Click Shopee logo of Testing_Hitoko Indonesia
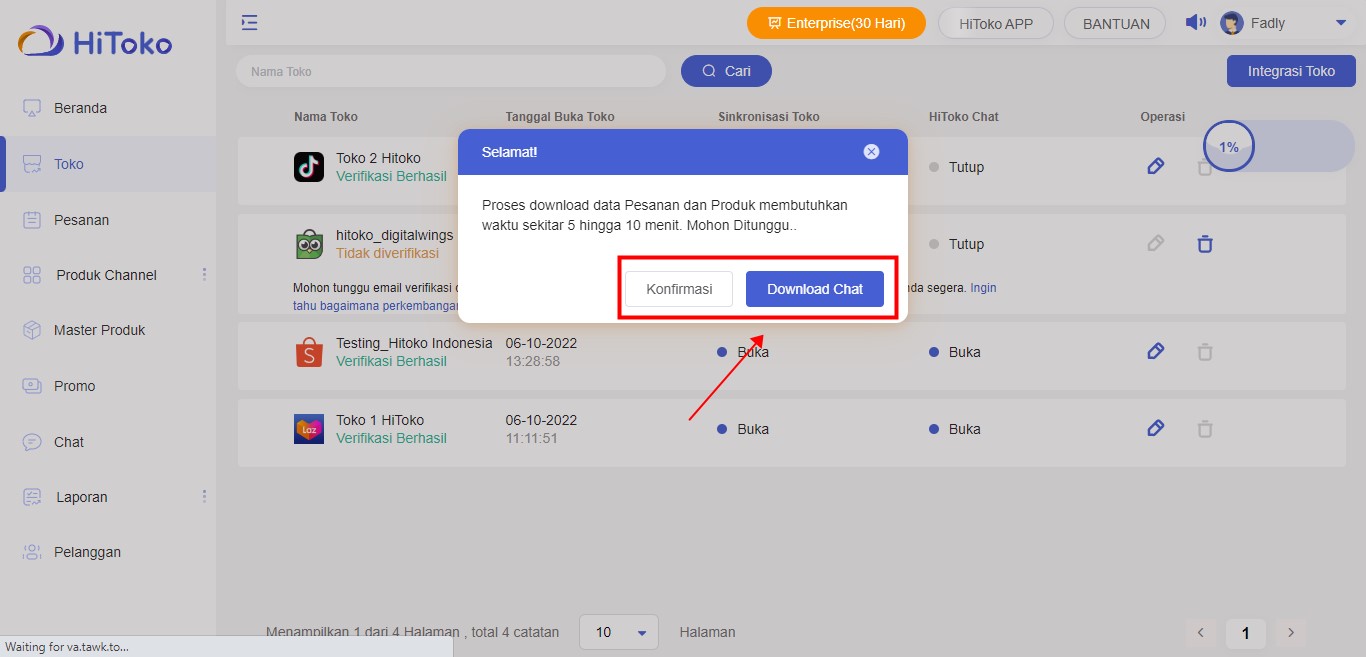 click(309, 352)
